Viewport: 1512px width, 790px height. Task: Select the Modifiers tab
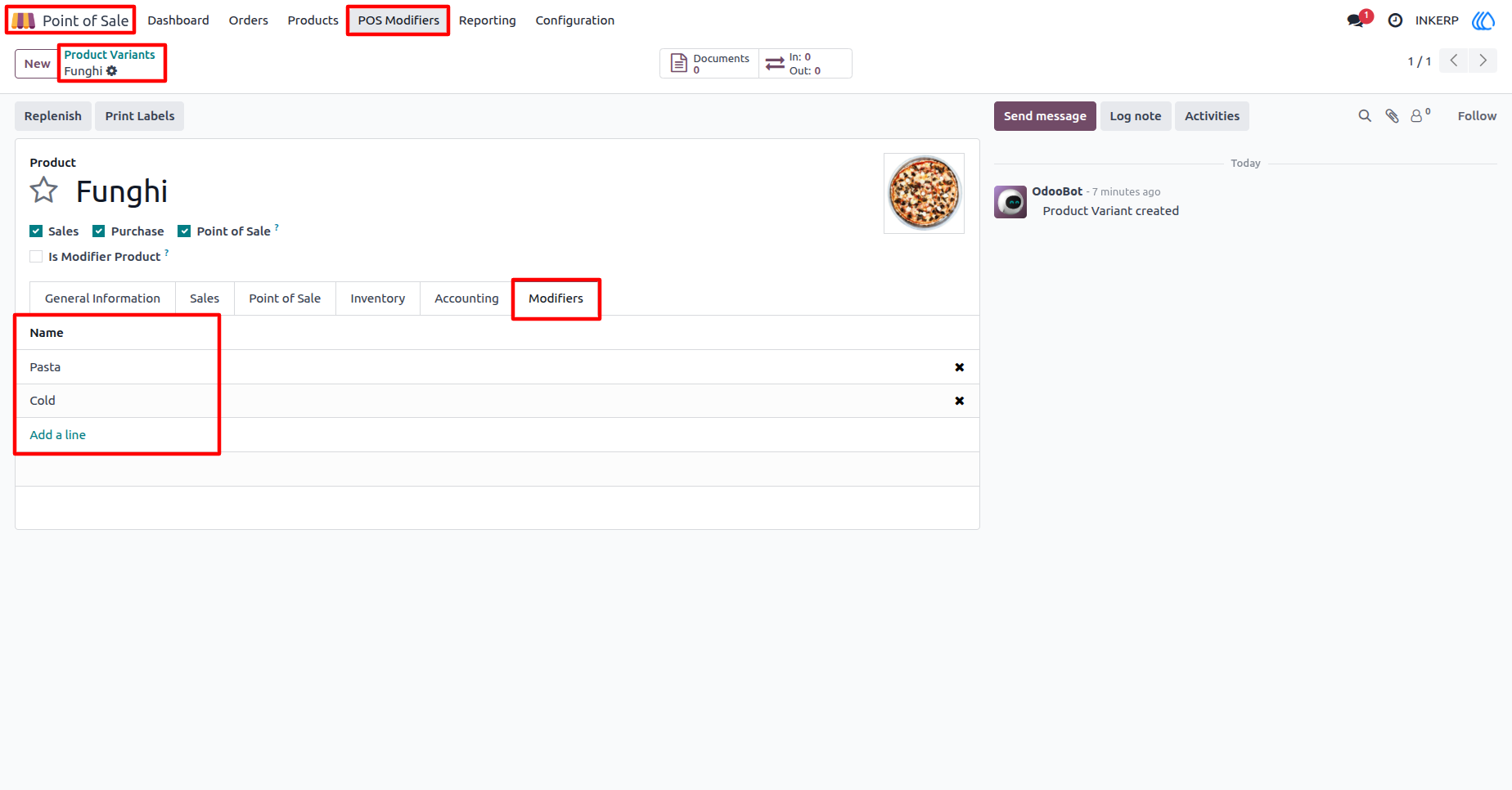coord(556,298)
